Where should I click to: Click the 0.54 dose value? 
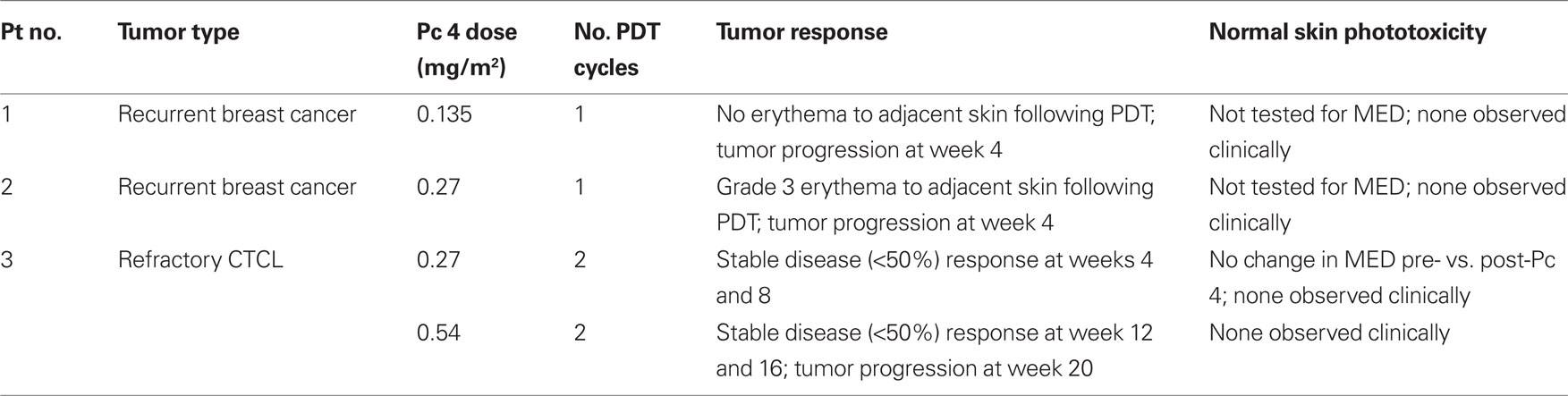pos(438,333)
